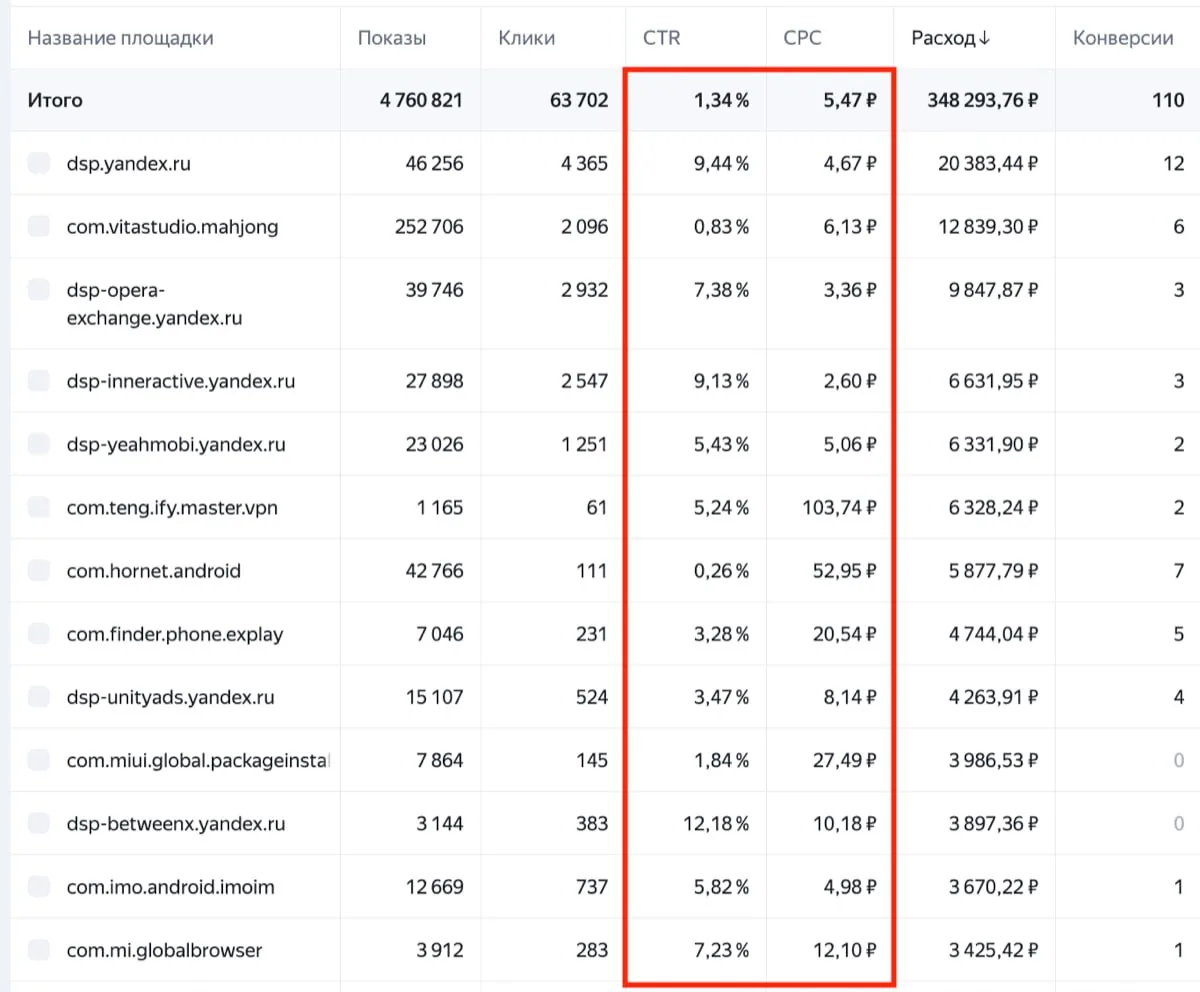Click the 12 839,30 ₽ spend cell
This screenshot has height=992, width=1200.
[988, 227]
